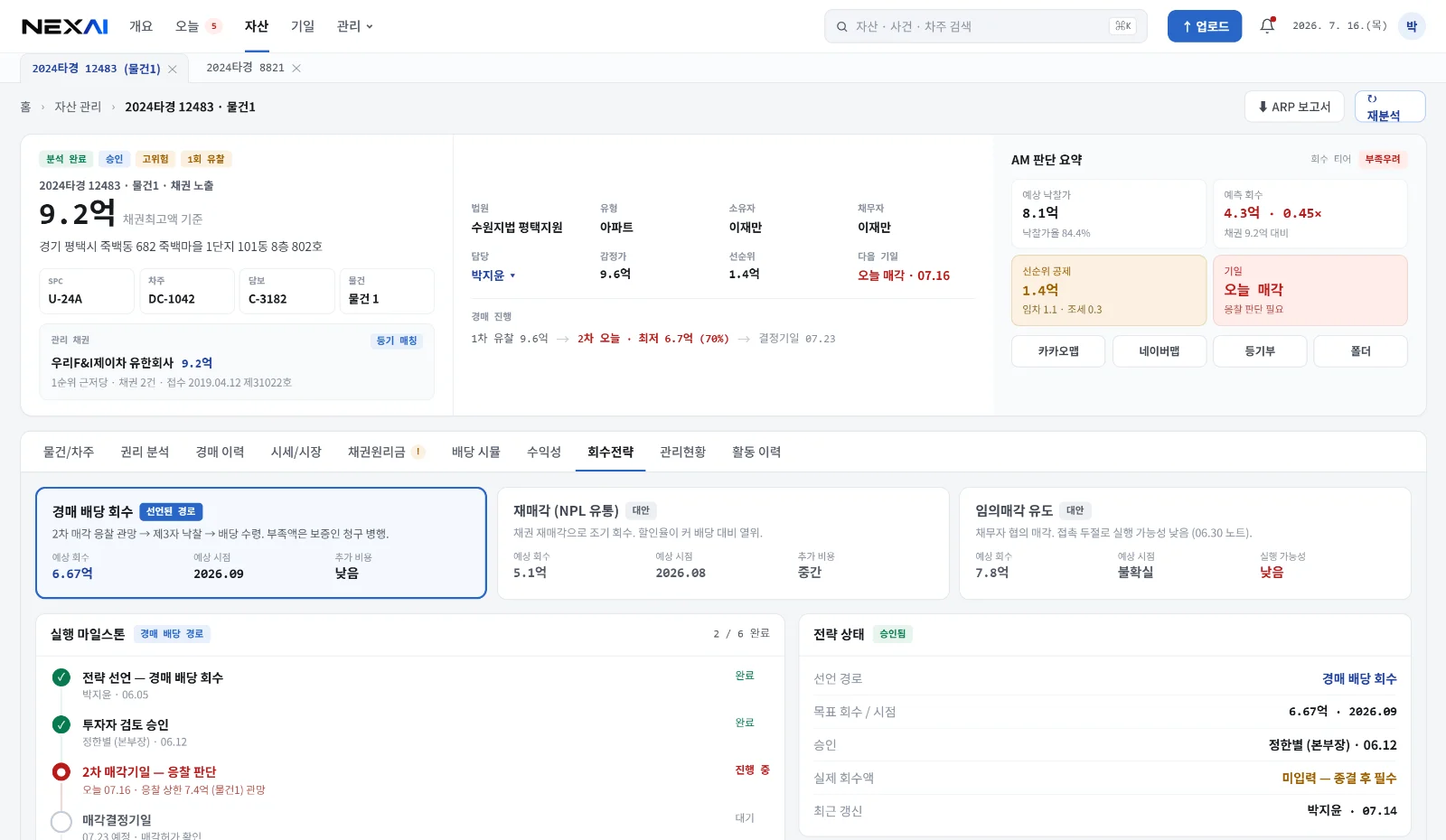Click pending circle for 매각결정기일 milestone
This screenshot has width=1446, height=840.
(61, 821)
